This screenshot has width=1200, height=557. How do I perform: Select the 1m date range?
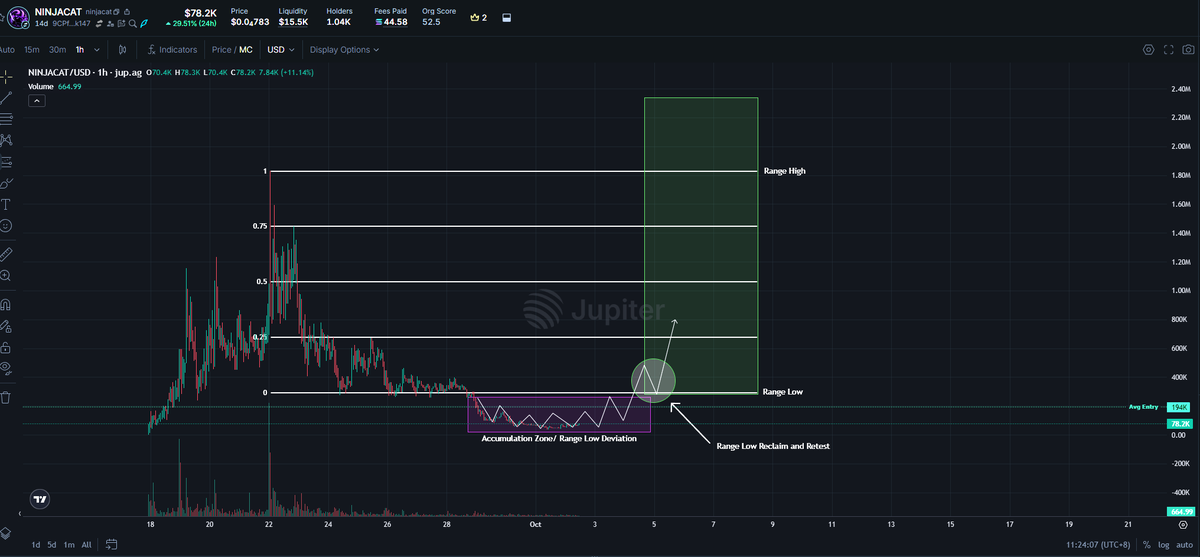pyautogui.click(x=69, y=545)
